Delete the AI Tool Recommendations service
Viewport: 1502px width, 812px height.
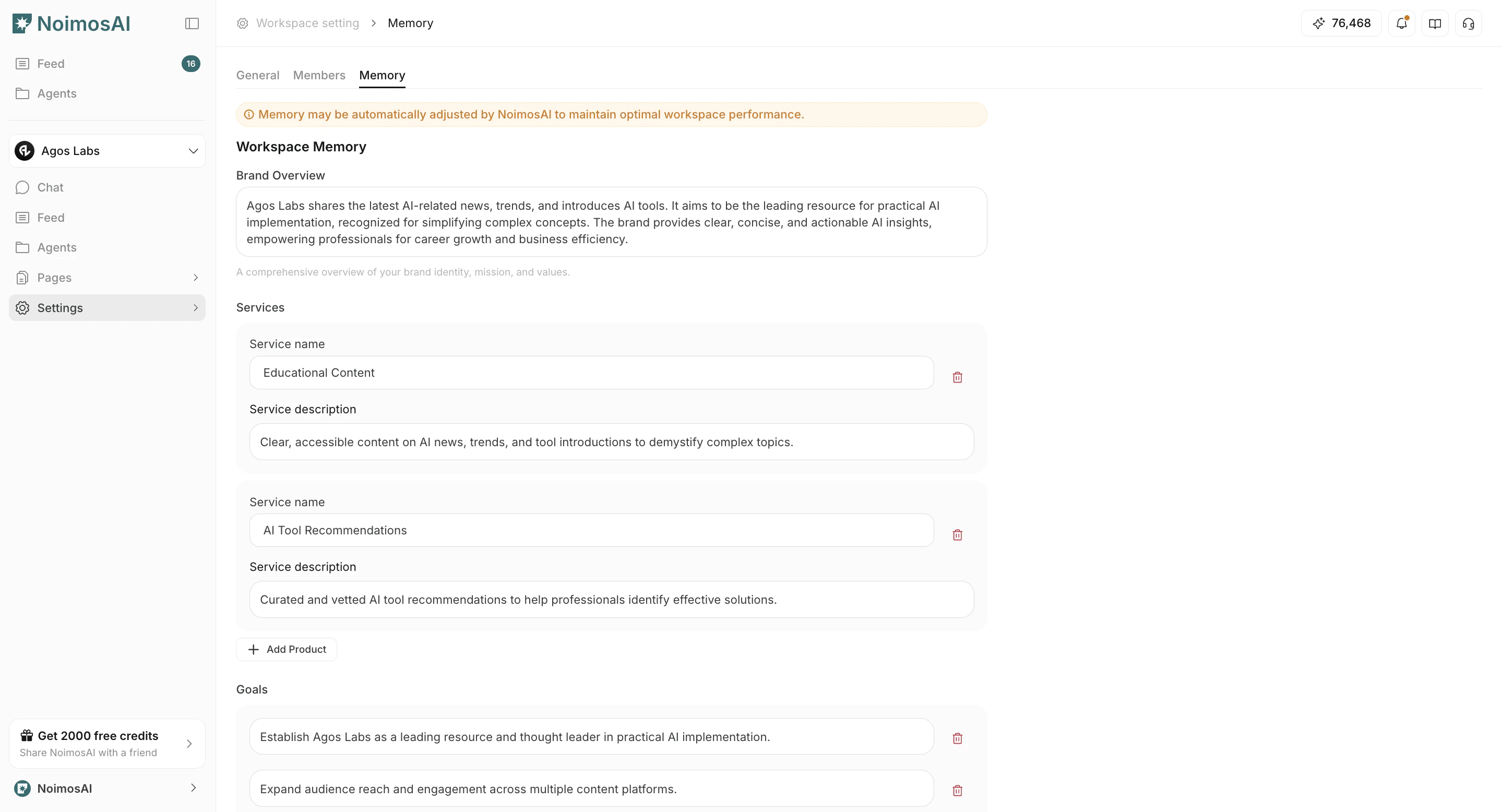958,534
